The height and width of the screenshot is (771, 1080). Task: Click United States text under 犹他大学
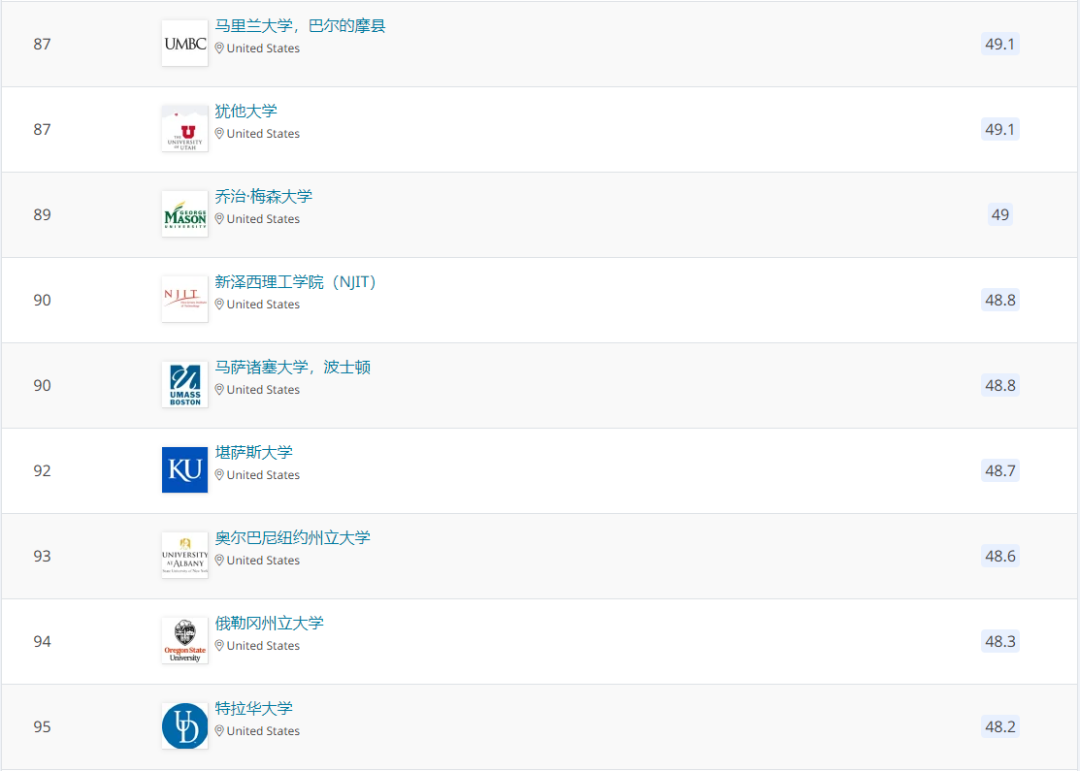263,134
